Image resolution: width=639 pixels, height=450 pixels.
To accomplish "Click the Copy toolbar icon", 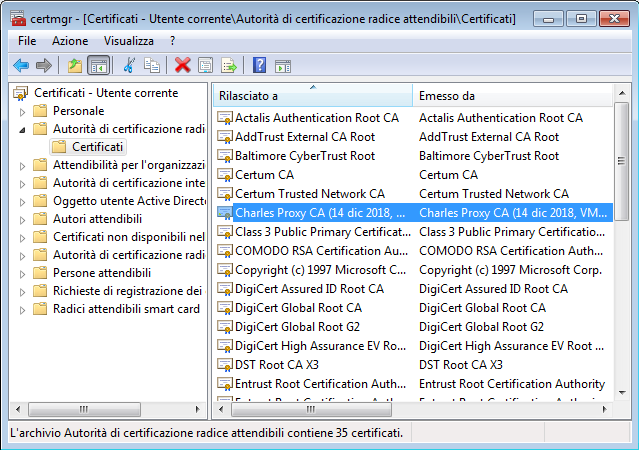I will click(152, 65).
